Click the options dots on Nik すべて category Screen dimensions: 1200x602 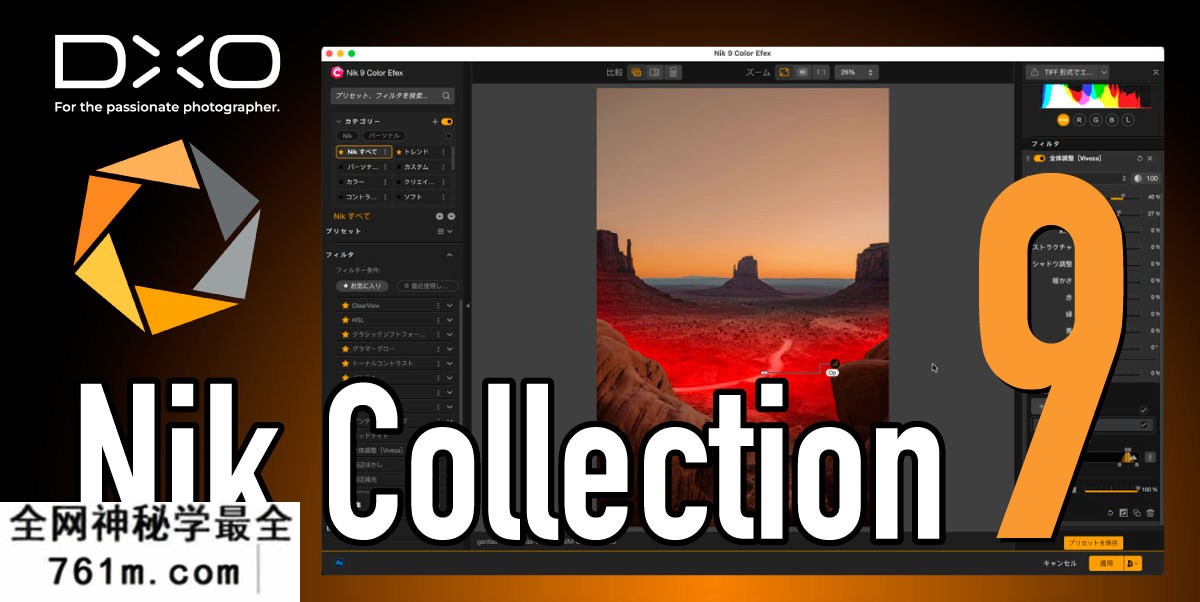(385, 152)
